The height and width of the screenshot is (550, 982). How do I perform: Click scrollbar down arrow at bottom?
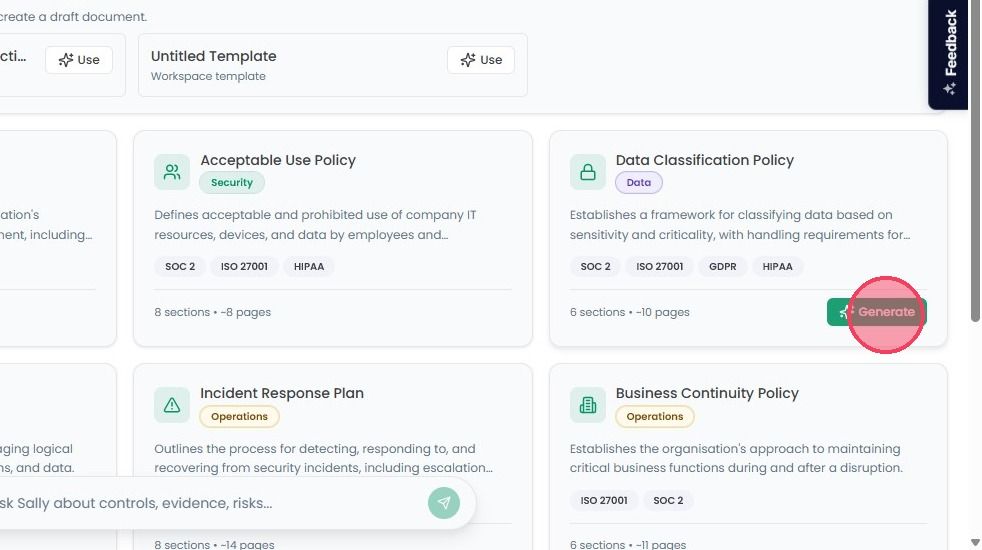(x=975, y=542)
